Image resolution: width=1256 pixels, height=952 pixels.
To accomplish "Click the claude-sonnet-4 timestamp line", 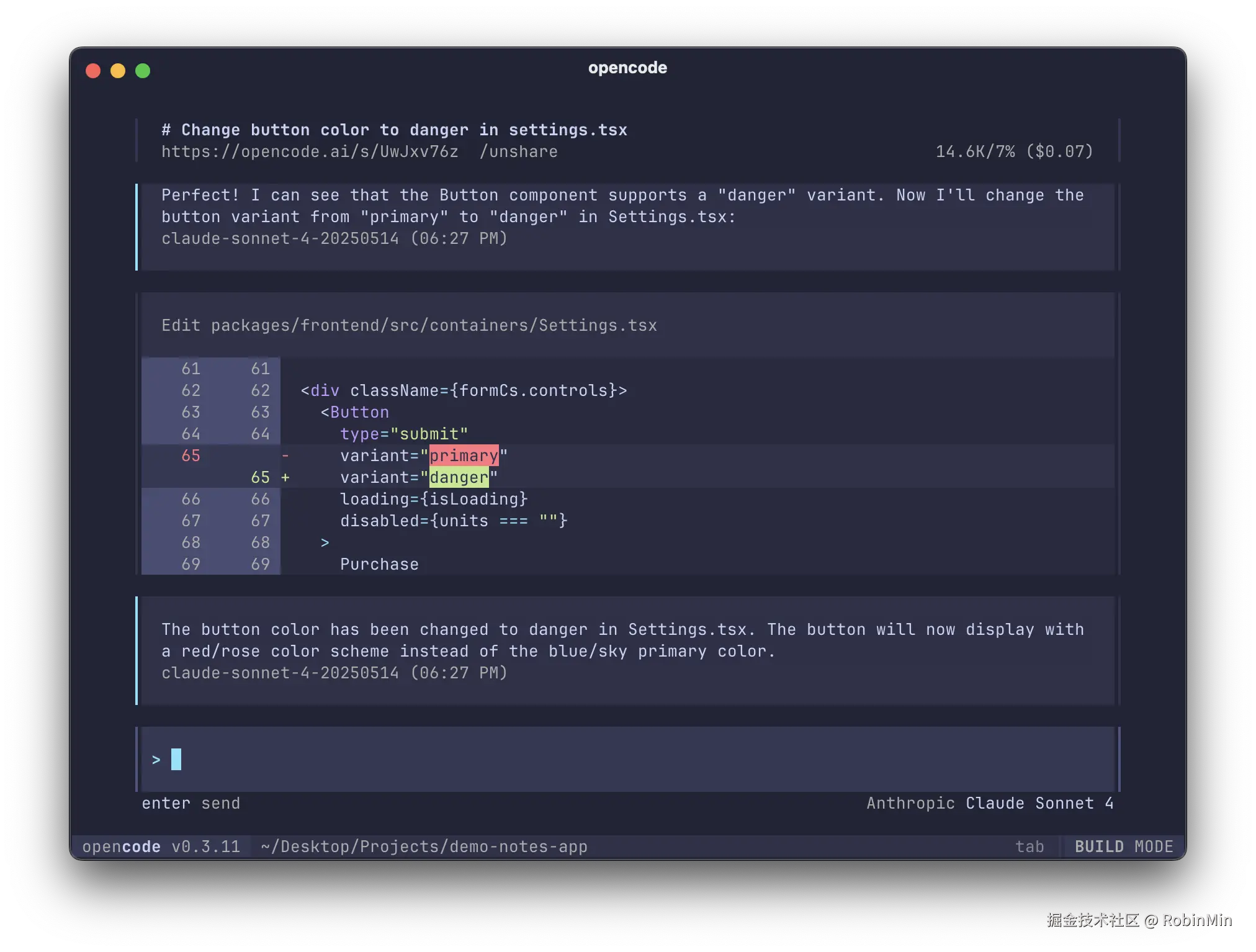I will tap(334, 238).
